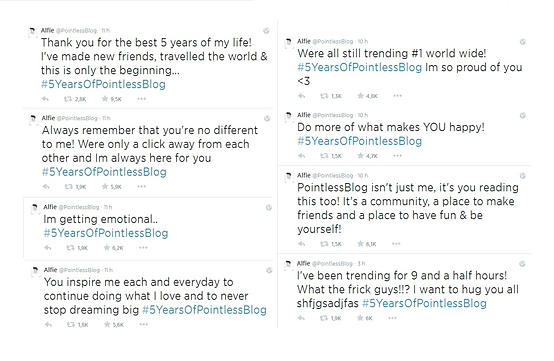The height and width of the screenshot is (361, 554).
Task: Open @PointlessBlog handle on the first left tweet
Action: coord(76,31)
